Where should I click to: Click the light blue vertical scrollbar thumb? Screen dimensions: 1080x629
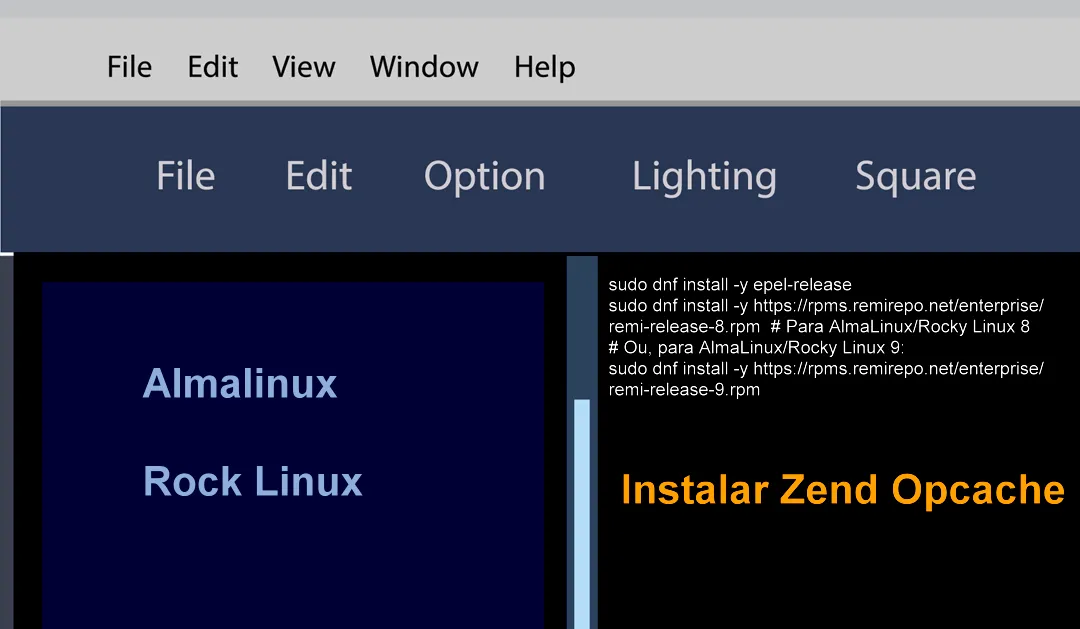pyautogui.click(x=582, y=513)
